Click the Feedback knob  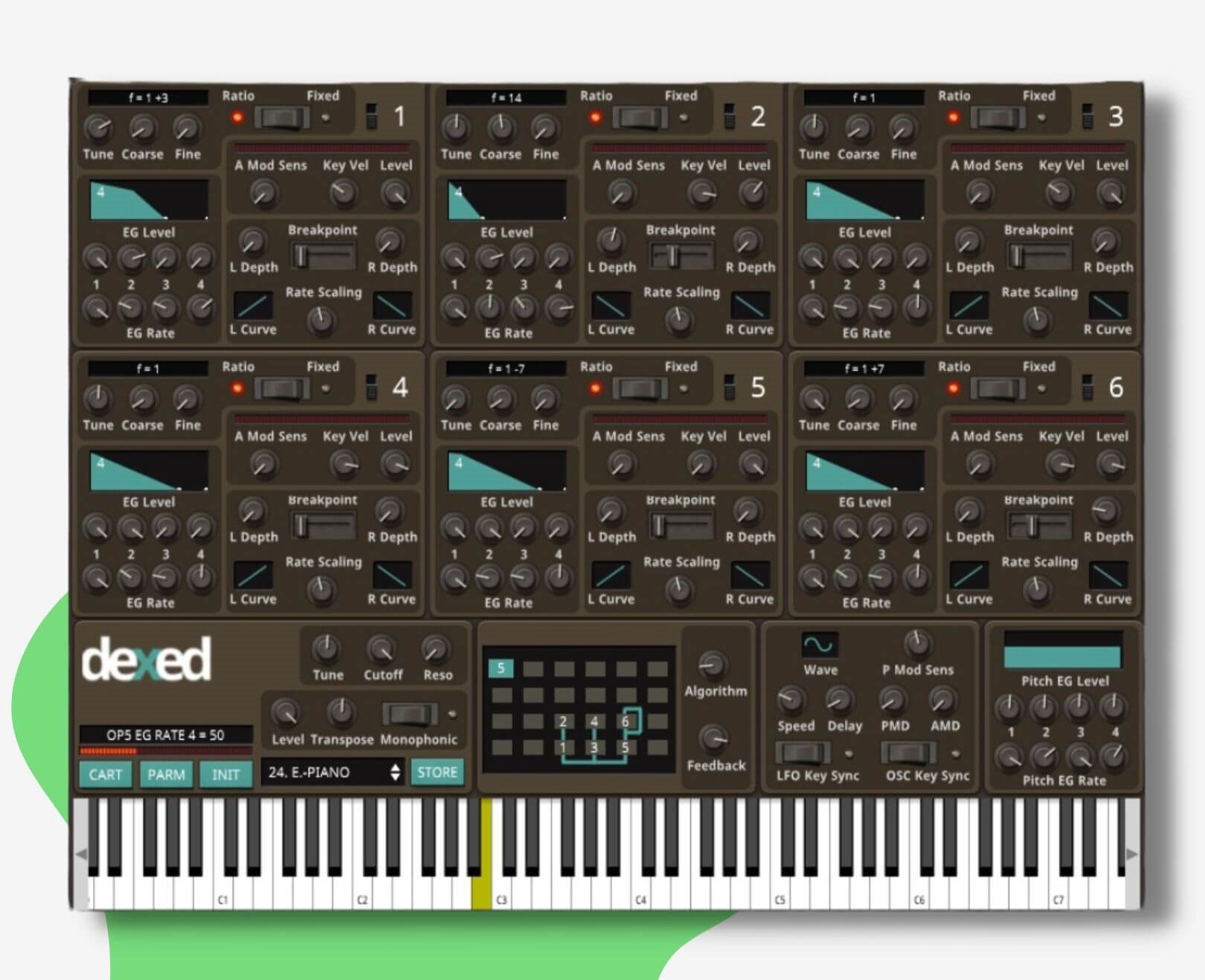pyautogui.click(x=714, y=738)
